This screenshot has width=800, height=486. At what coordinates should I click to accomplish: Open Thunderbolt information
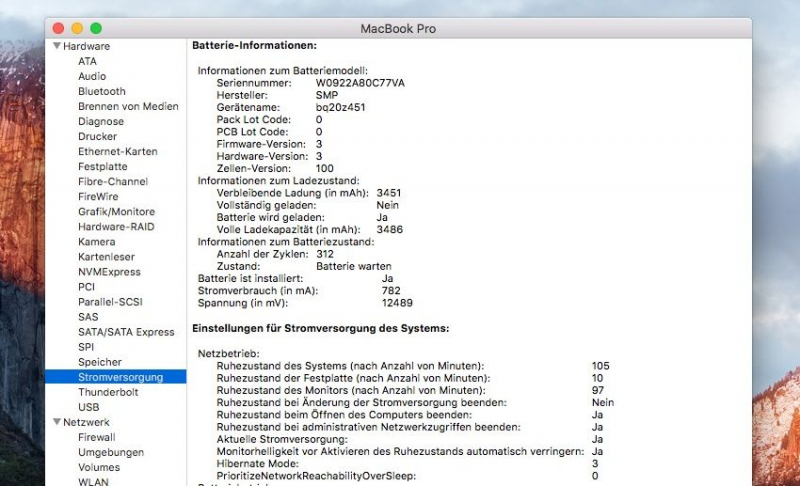pyautogui.click(x=106, y=392)
